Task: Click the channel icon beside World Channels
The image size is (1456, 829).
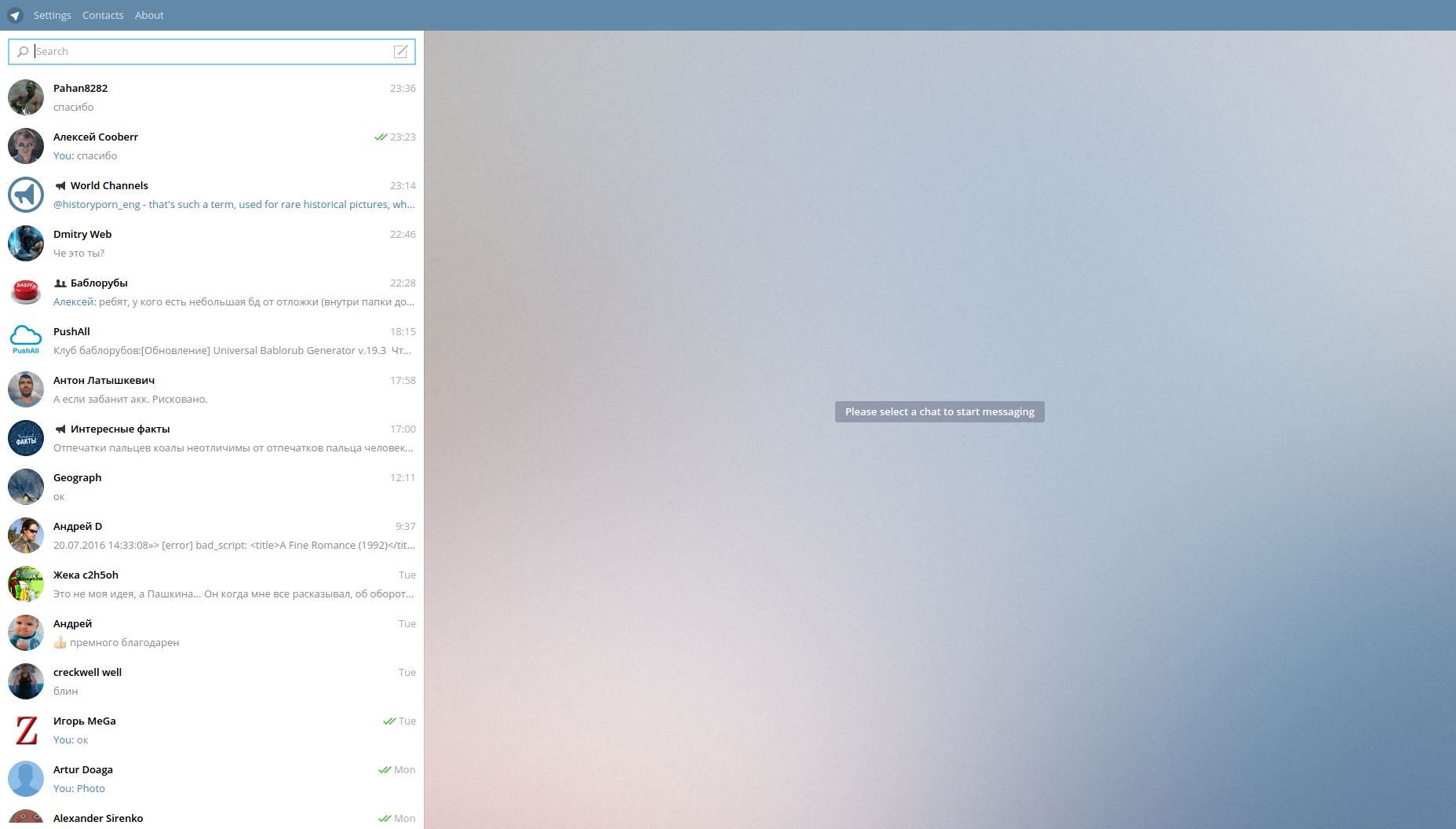Action: (x=60, y=186)
